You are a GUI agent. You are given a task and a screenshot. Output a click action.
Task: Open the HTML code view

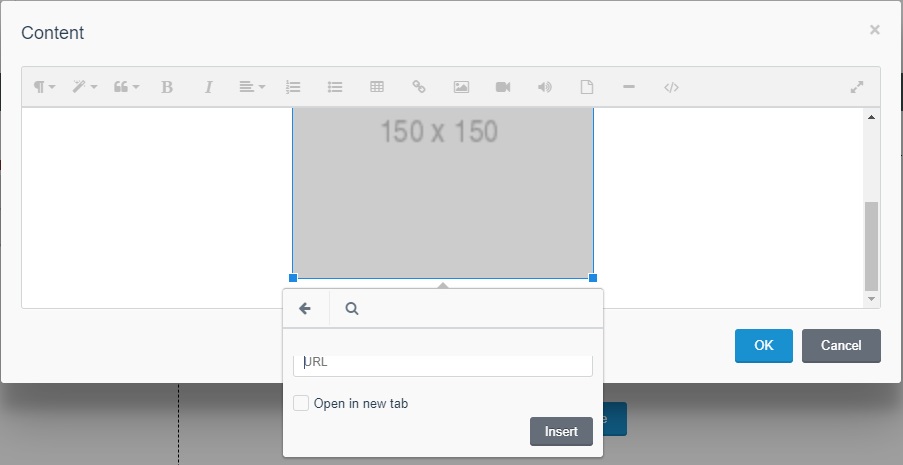point(671,87)
